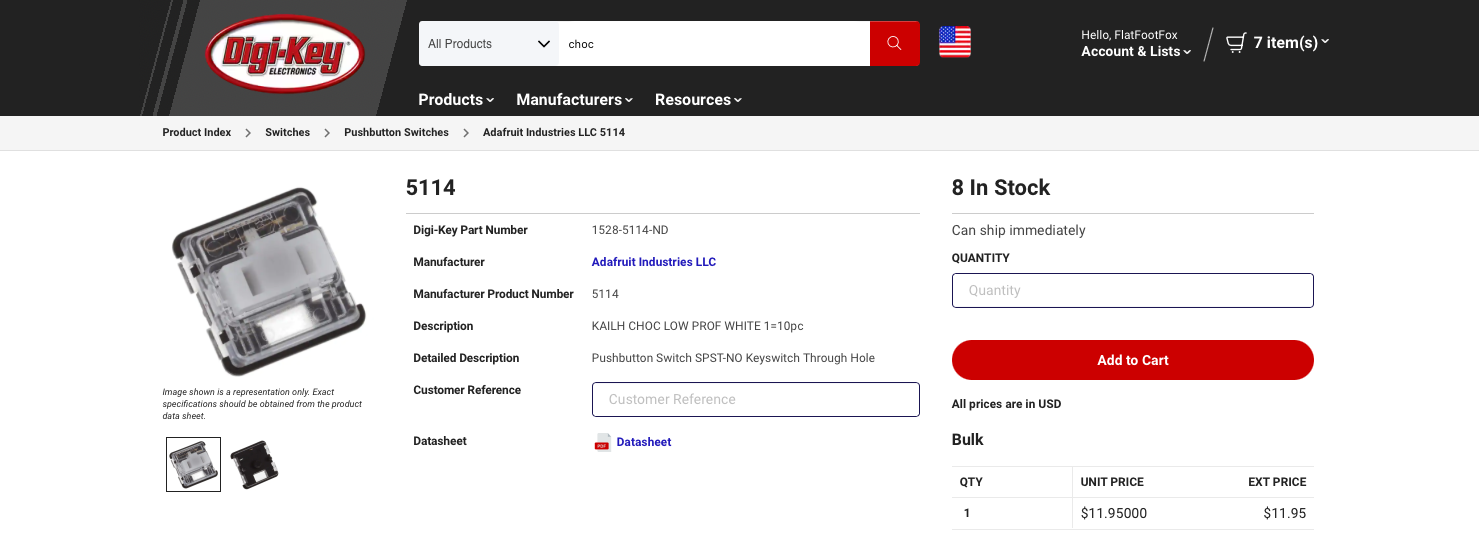
Task: Open the Manufacturers menu
Action: [x=574, y=99]
